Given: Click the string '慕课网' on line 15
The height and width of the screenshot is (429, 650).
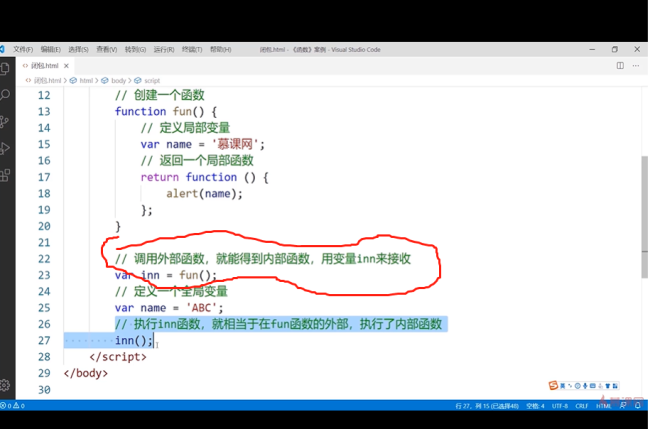Looking at the screenshot, I should tap(235, 144).
